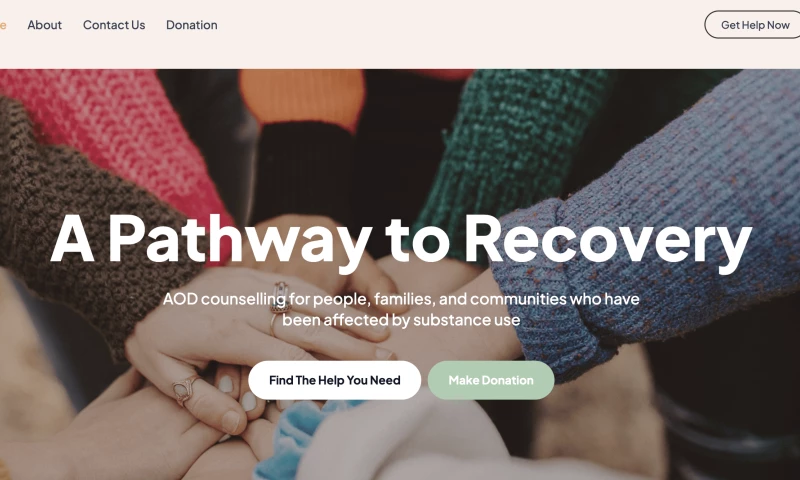The image size is (800, 480).
Task: Click the AOD counselling subtitle text
Action: coord(401,309)
